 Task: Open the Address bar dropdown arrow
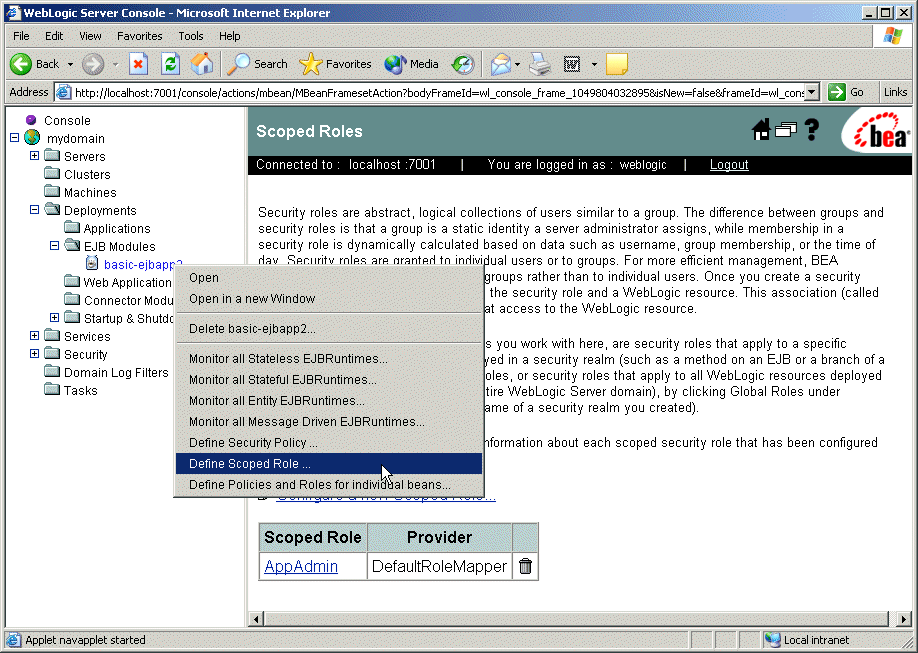[811, 92]
